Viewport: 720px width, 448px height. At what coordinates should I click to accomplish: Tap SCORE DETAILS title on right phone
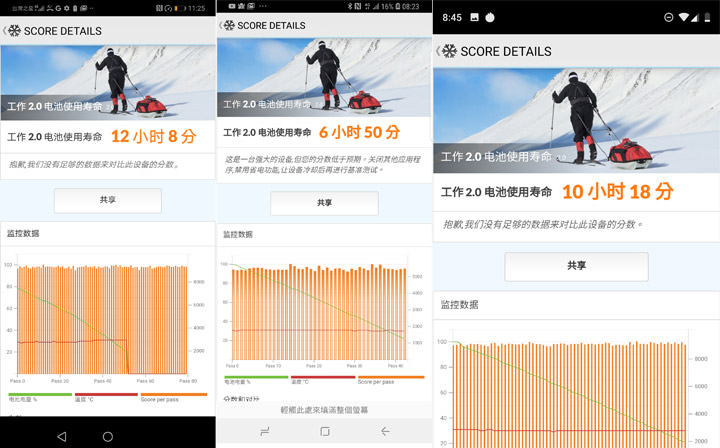tap(506, 51)
